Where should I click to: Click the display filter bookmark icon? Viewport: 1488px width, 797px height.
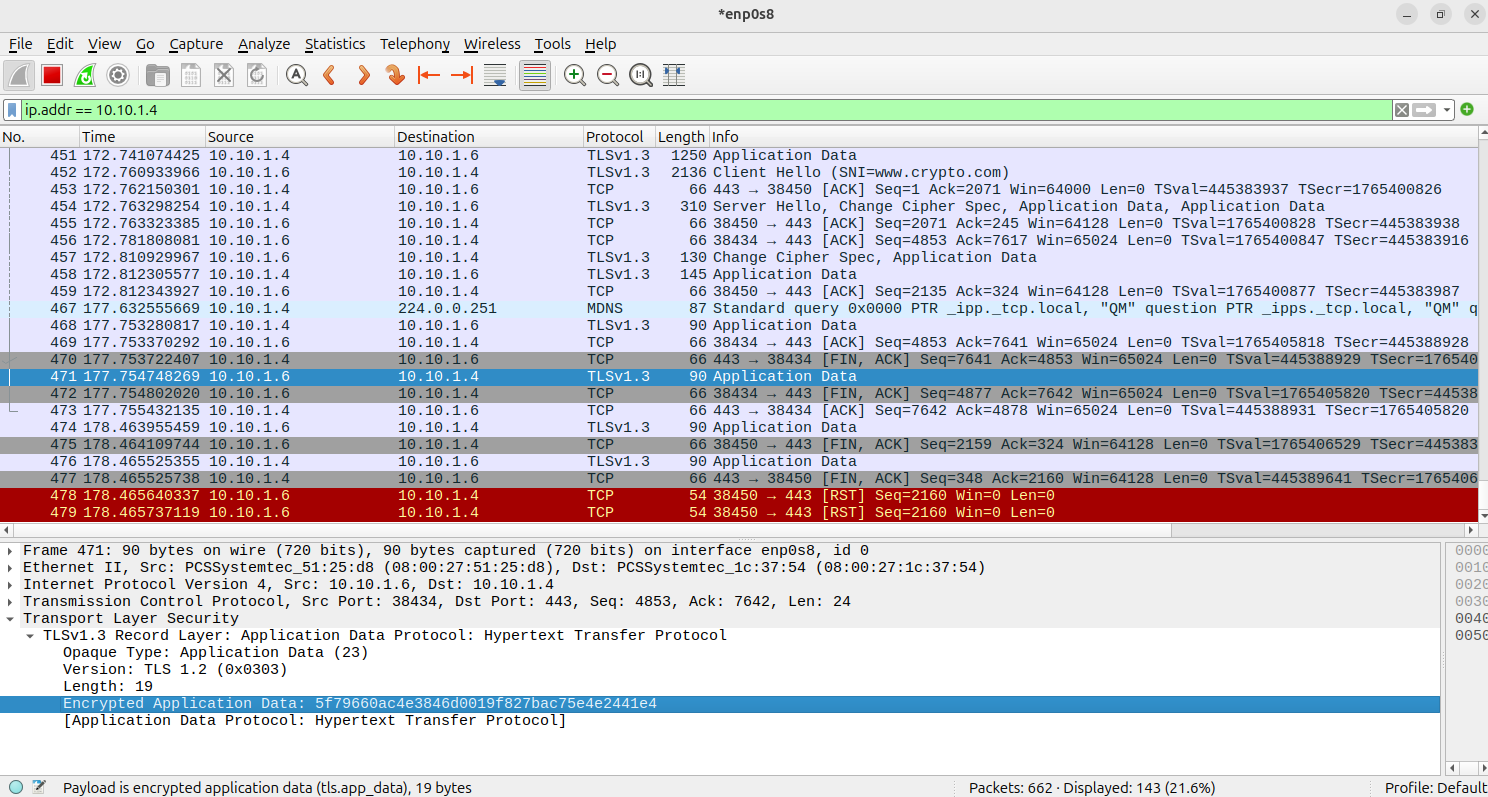click(x=11, y=110)
